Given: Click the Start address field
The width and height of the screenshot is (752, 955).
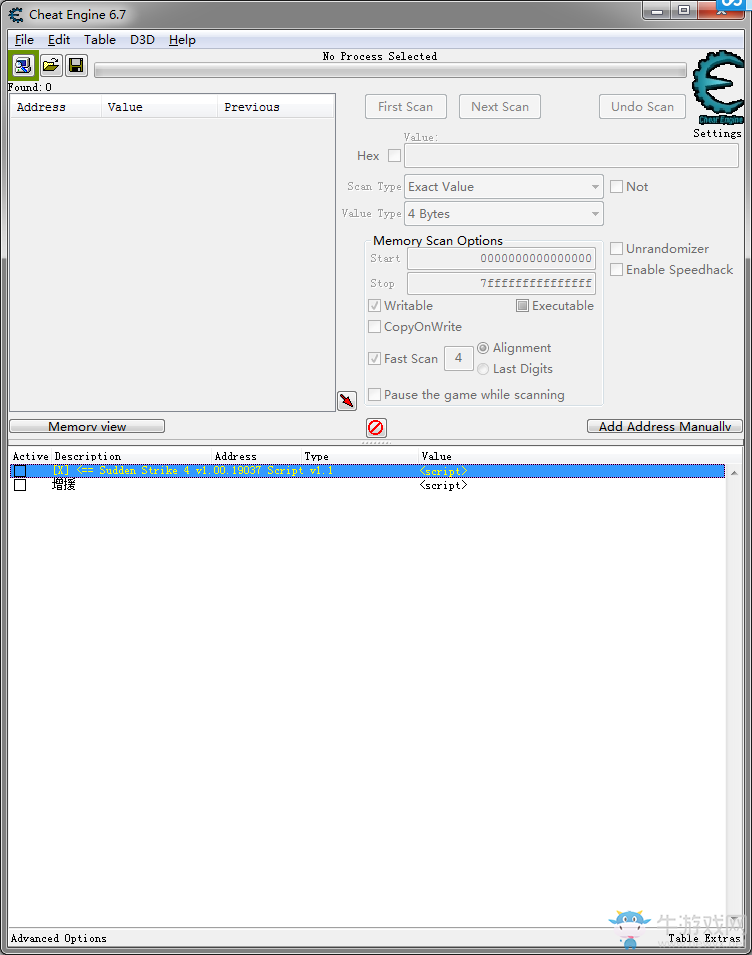Looking at the screenshot, I should [501, 258].
